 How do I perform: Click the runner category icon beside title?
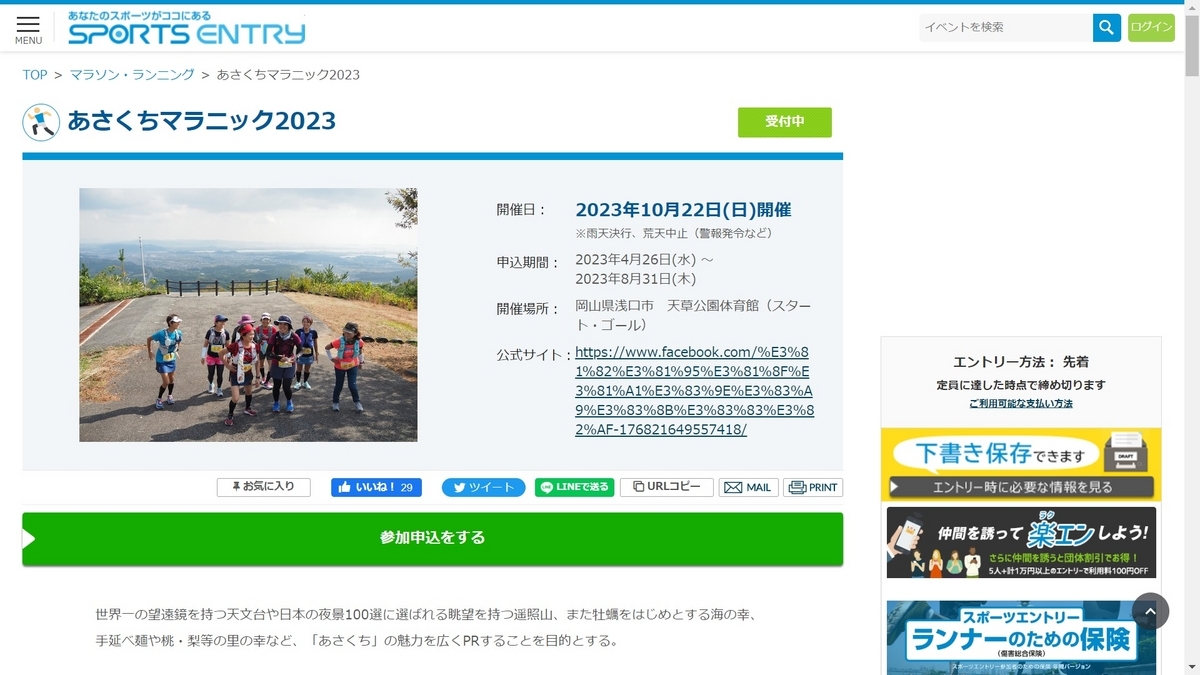point(41,122)
